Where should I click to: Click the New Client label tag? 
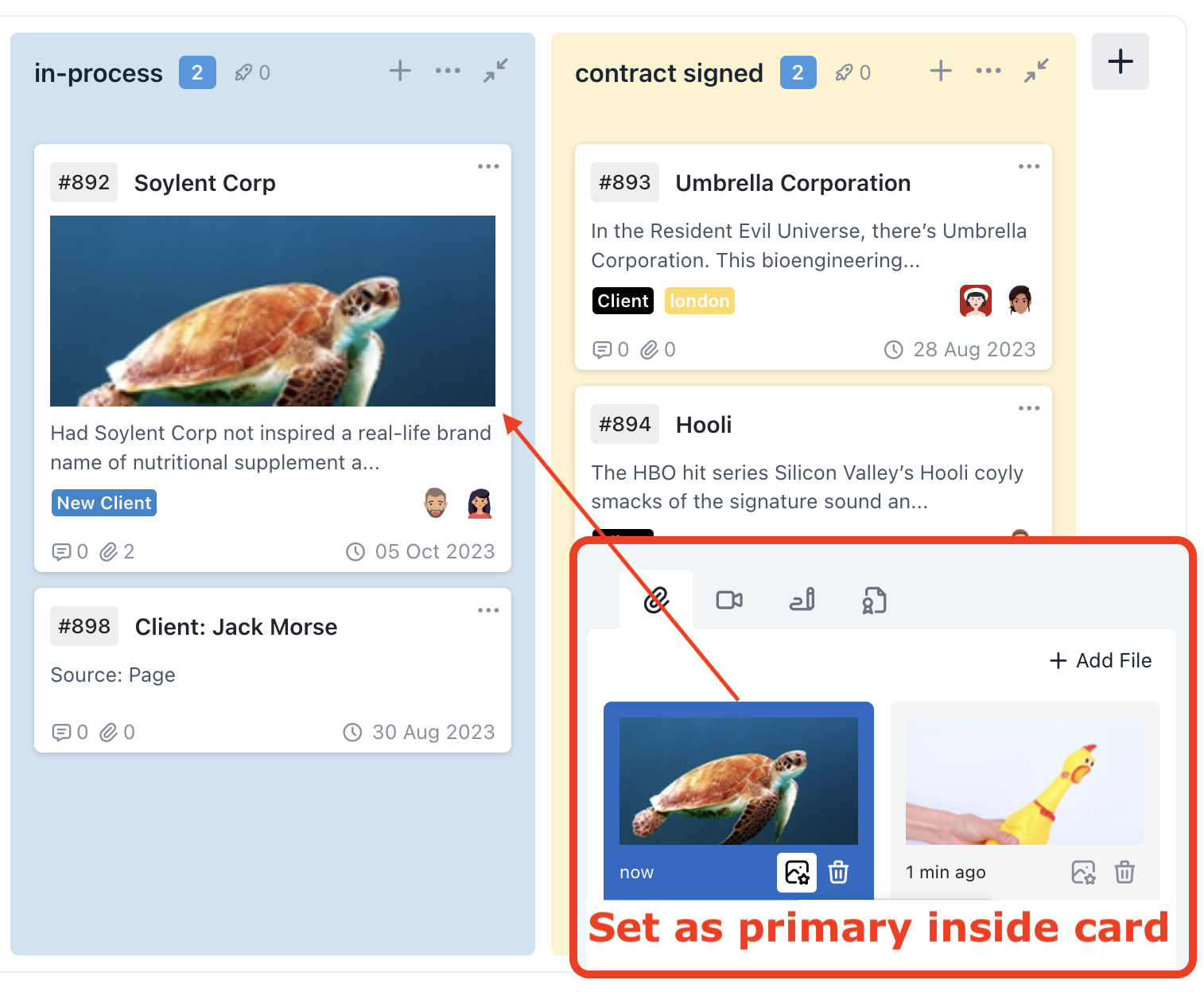[104, 503]
